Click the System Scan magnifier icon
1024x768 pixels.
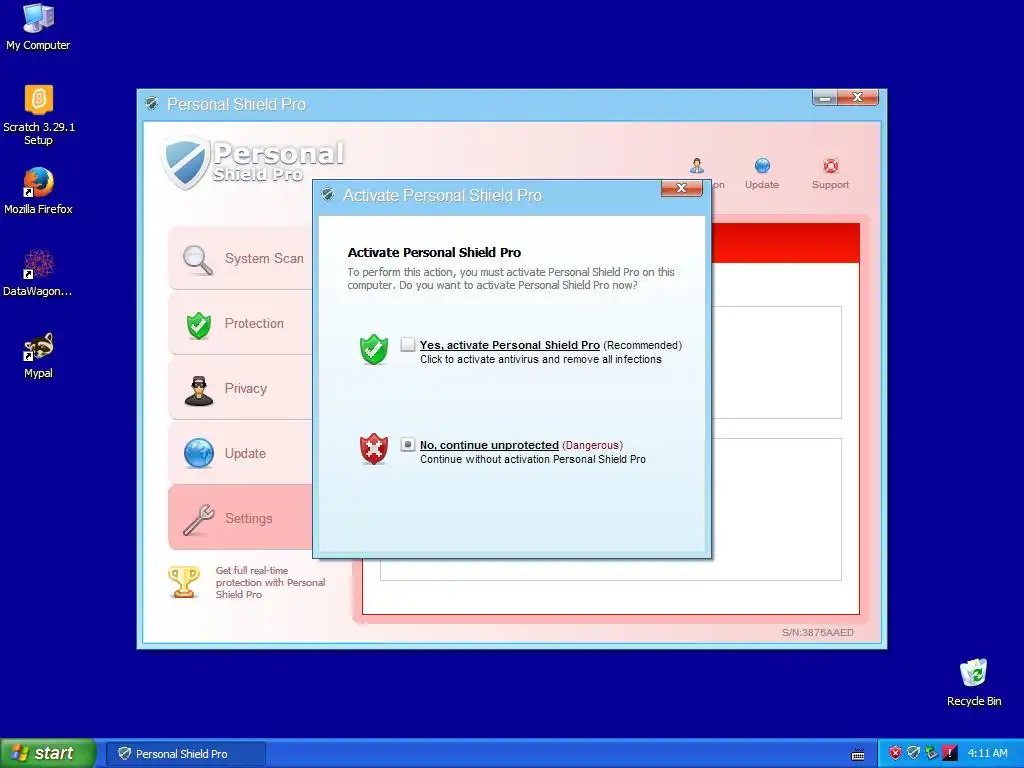(198, 259)
